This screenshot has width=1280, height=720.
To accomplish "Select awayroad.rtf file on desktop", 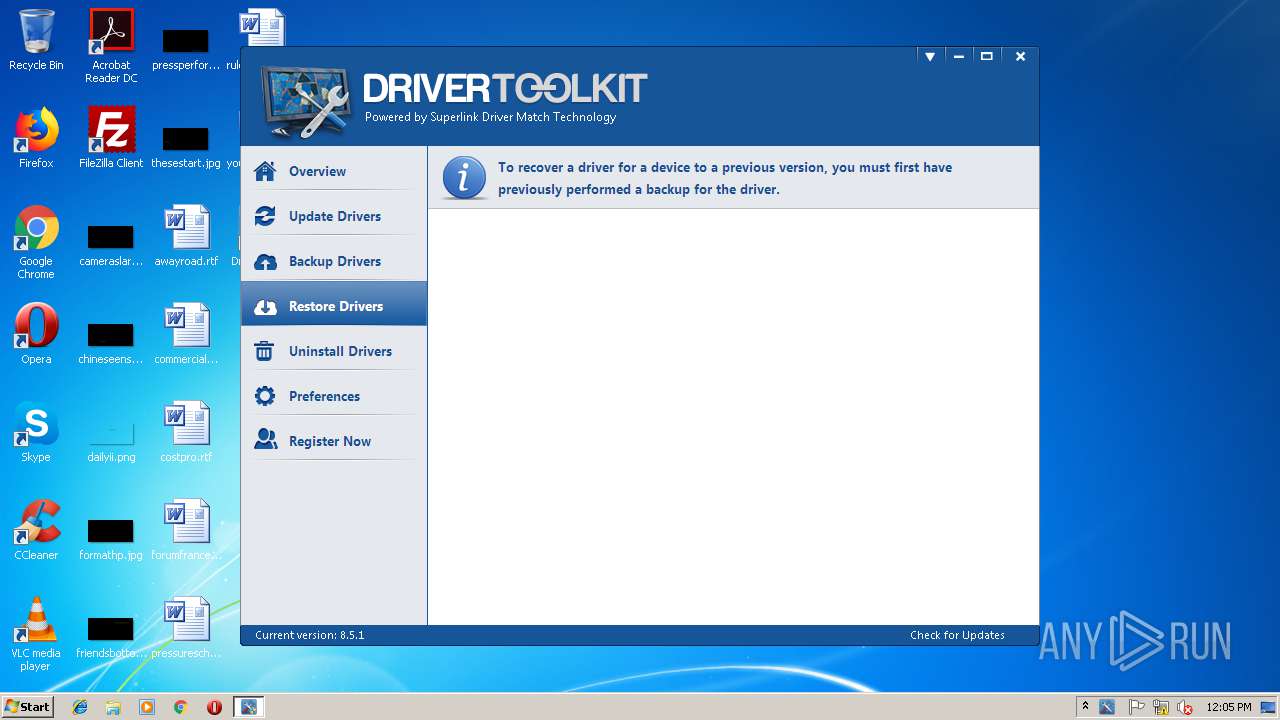I will [186, 236].
